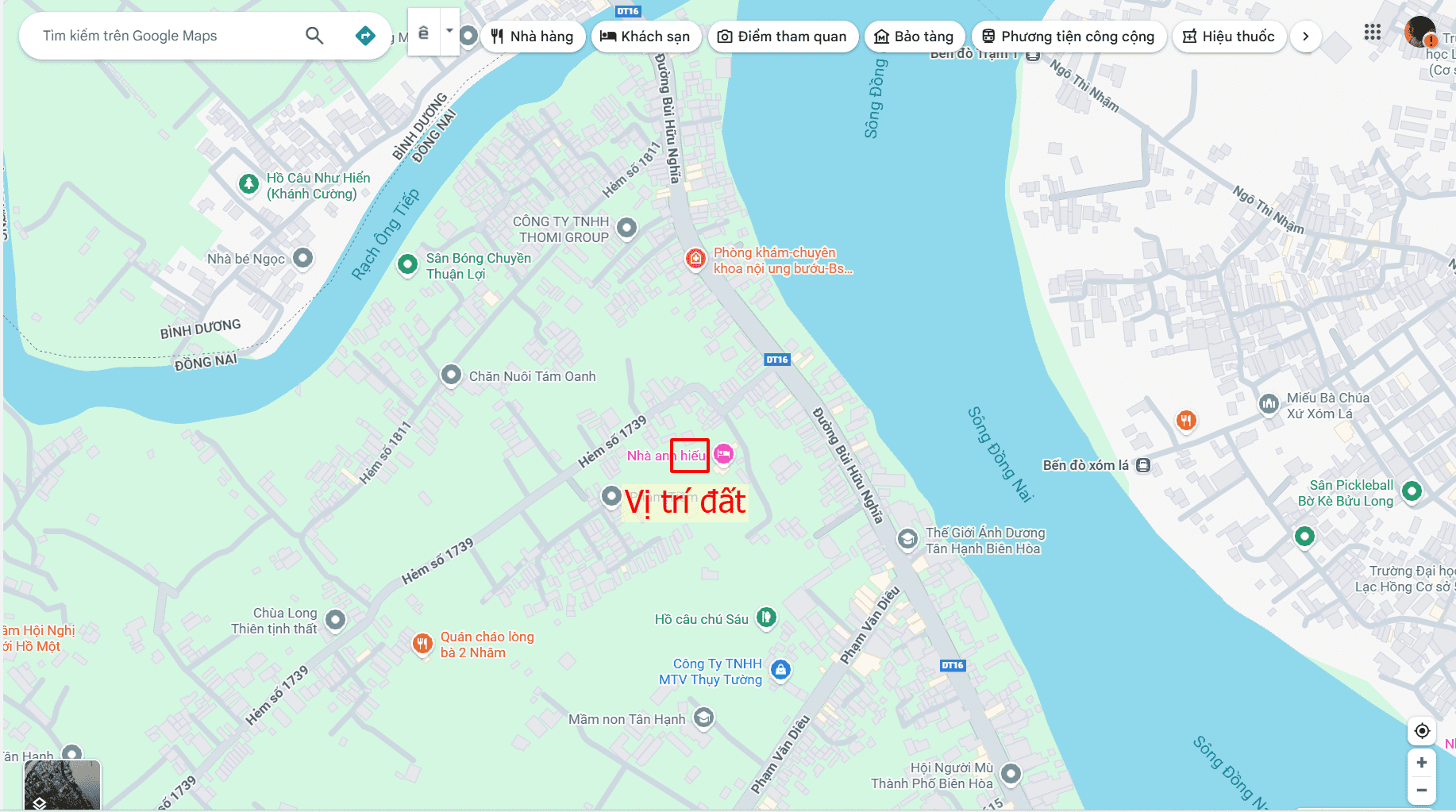
Task: Expand the dropdown arrow beside search panel
Action: click(449, 32)
